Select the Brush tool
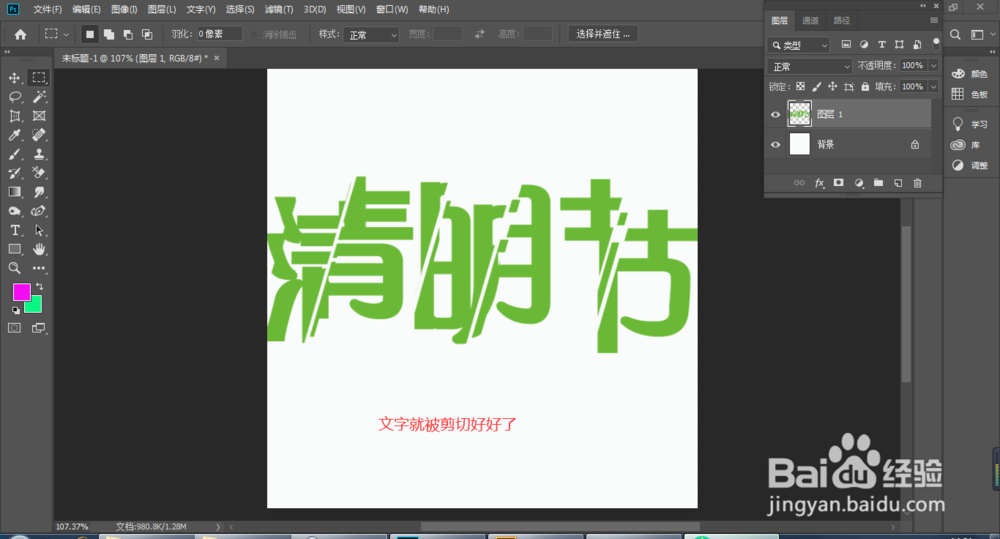This screenshot has height=539, width=1000. [14, 154]
